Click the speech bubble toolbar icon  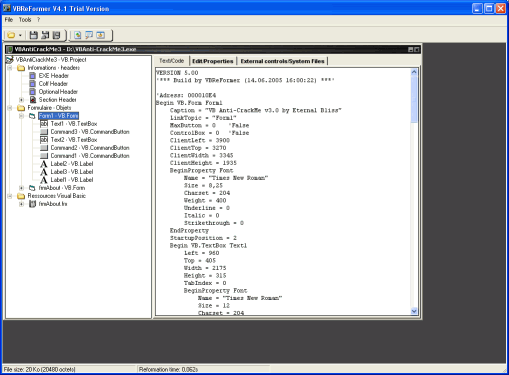coord(89,35)
